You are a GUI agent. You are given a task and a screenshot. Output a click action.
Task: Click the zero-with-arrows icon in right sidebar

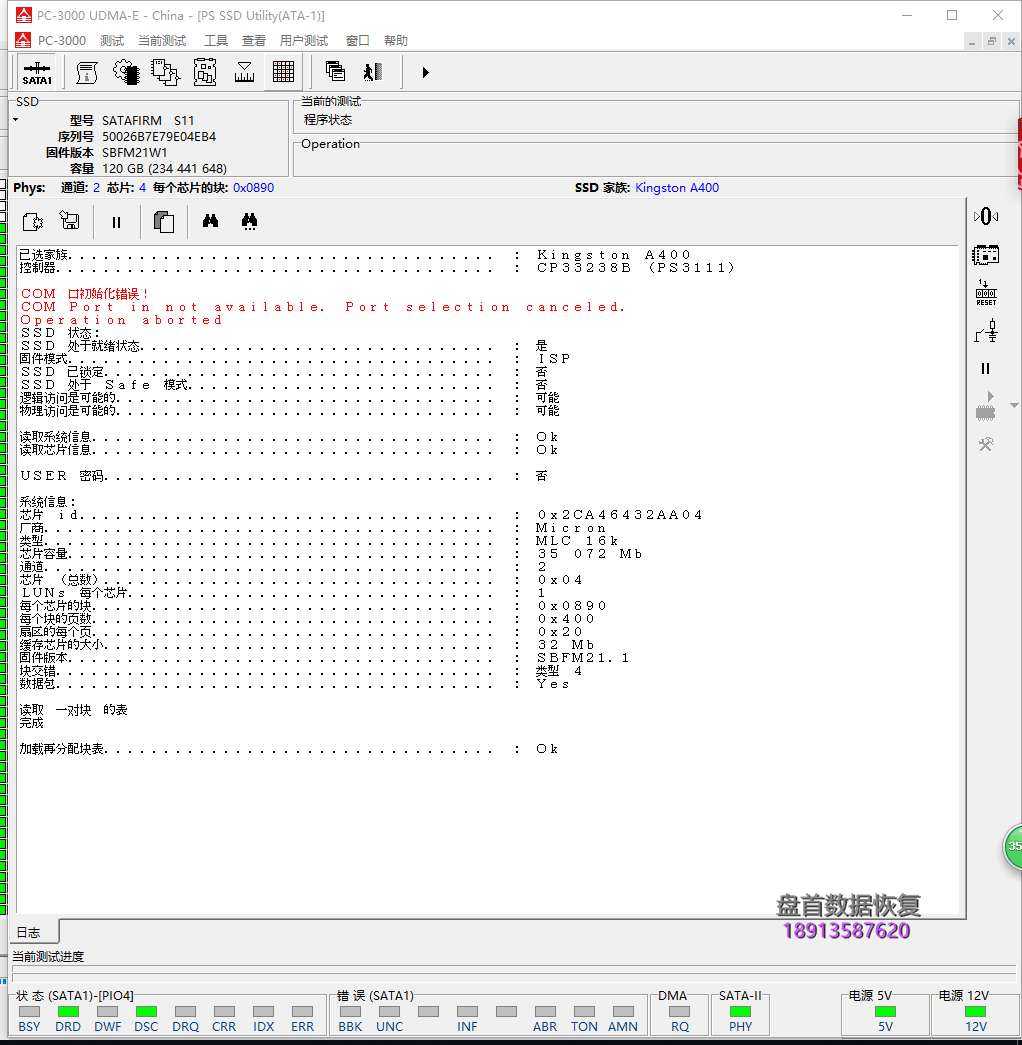pyautogui.click(x=986, y=217)
